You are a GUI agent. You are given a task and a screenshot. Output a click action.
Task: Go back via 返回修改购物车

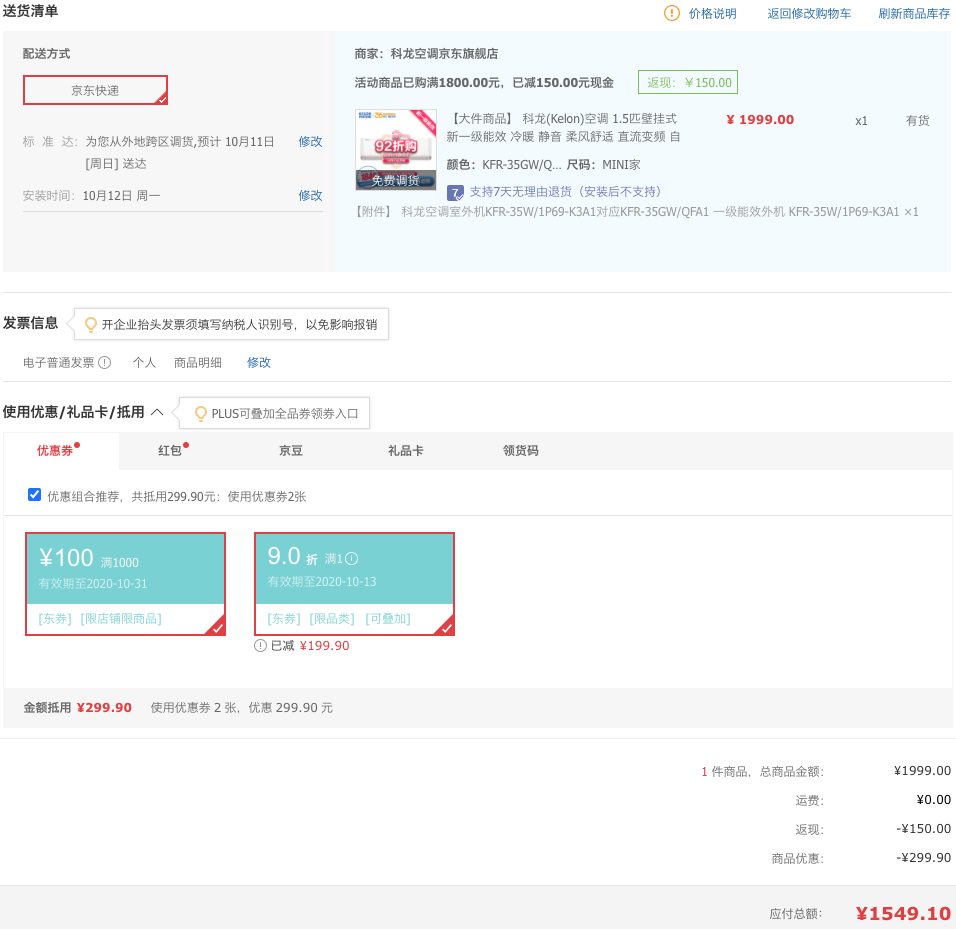(809, 13)
